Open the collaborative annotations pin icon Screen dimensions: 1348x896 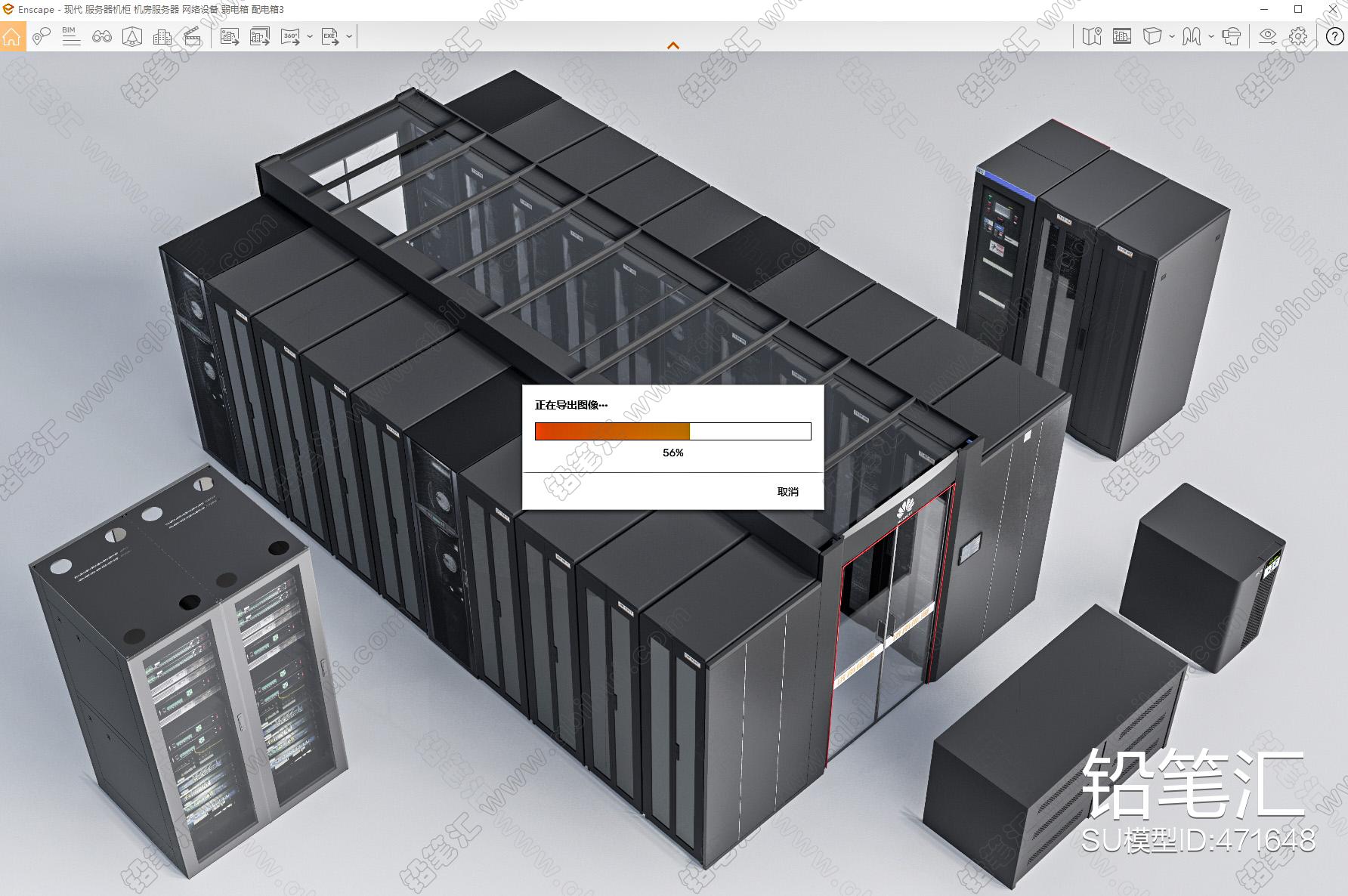point(42,36)
